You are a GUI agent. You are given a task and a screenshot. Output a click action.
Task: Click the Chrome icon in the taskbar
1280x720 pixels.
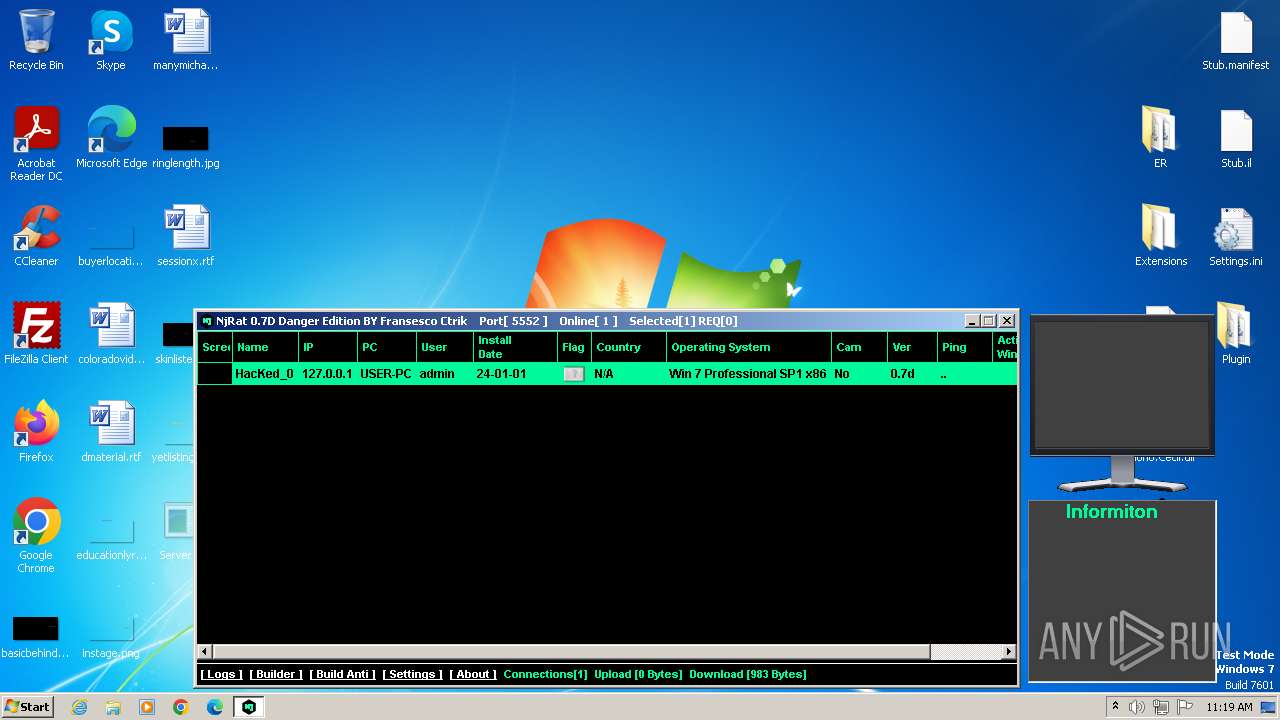click(181, 707)
